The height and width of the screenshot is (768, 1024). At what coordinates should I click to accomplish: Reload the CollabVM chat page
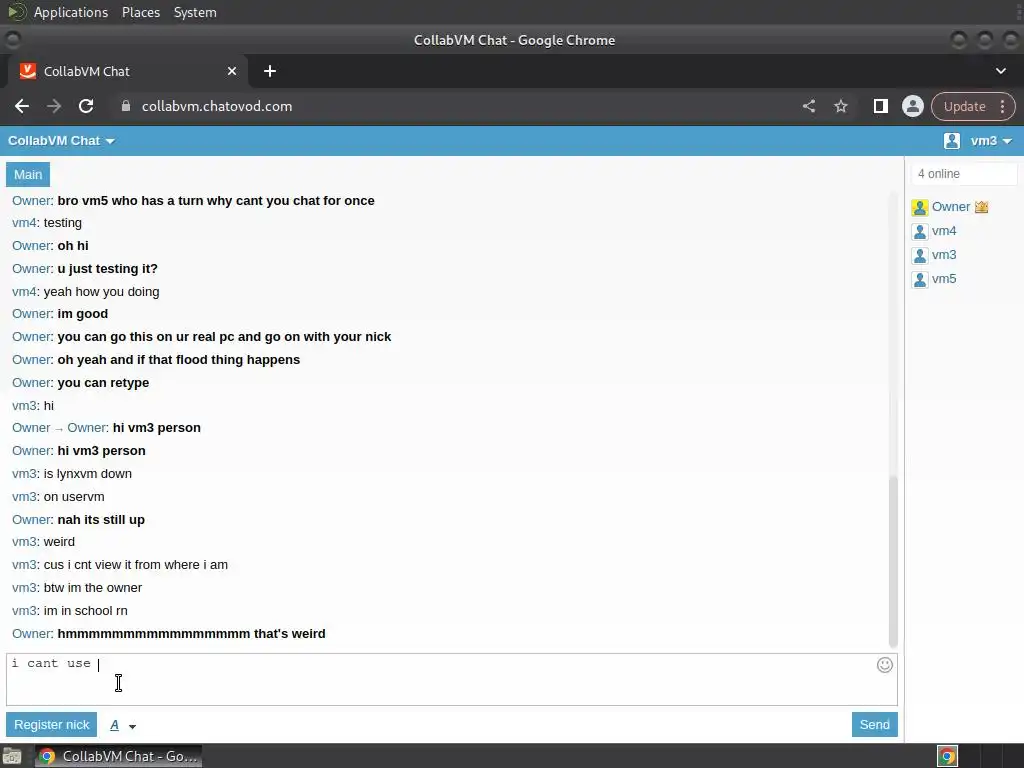point(86,106)
